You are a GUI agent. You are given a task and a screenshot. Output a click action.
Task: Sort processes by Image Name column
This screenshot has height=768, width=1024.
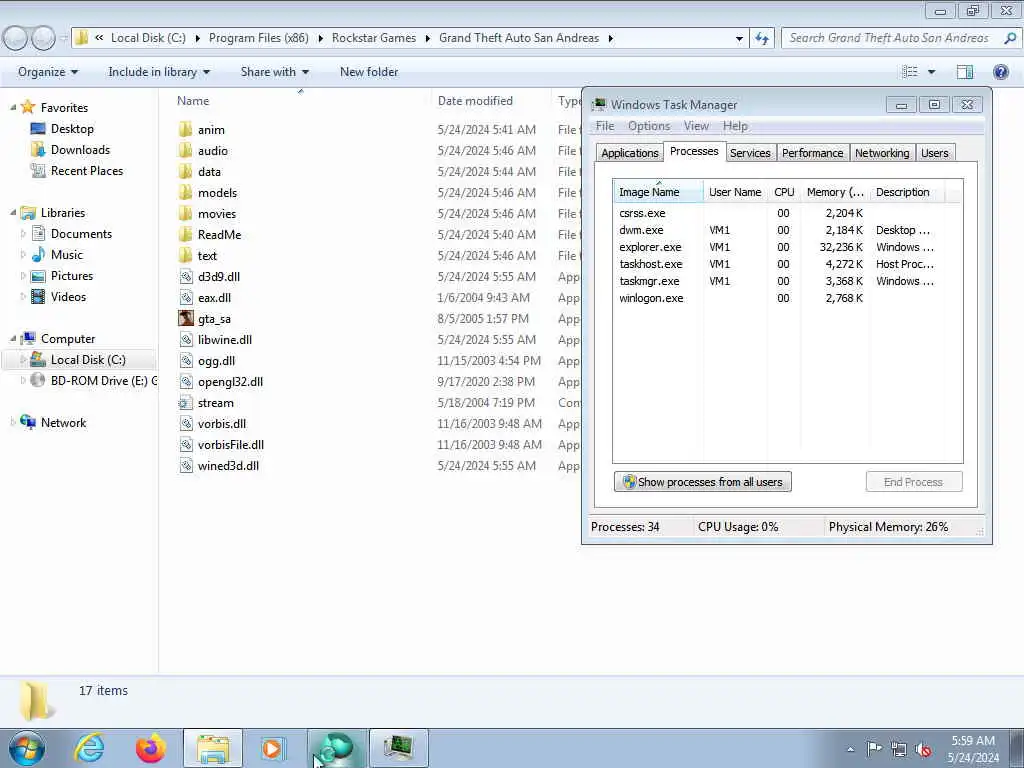coord(658,192)
